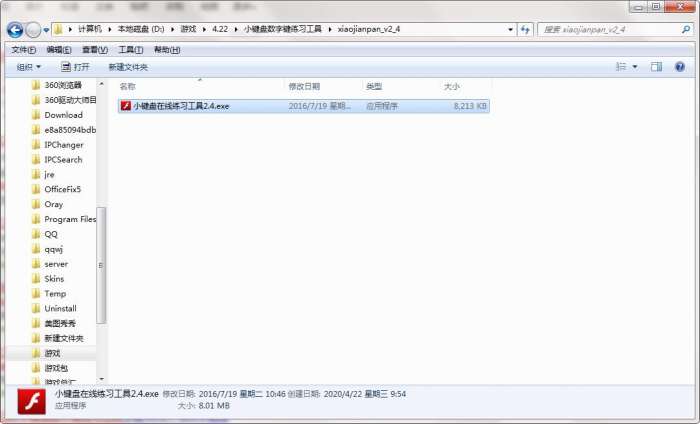Viewport: 700px width, 424px height.
Task: Select the Program Files folder in tree
Action: [70, 219]
